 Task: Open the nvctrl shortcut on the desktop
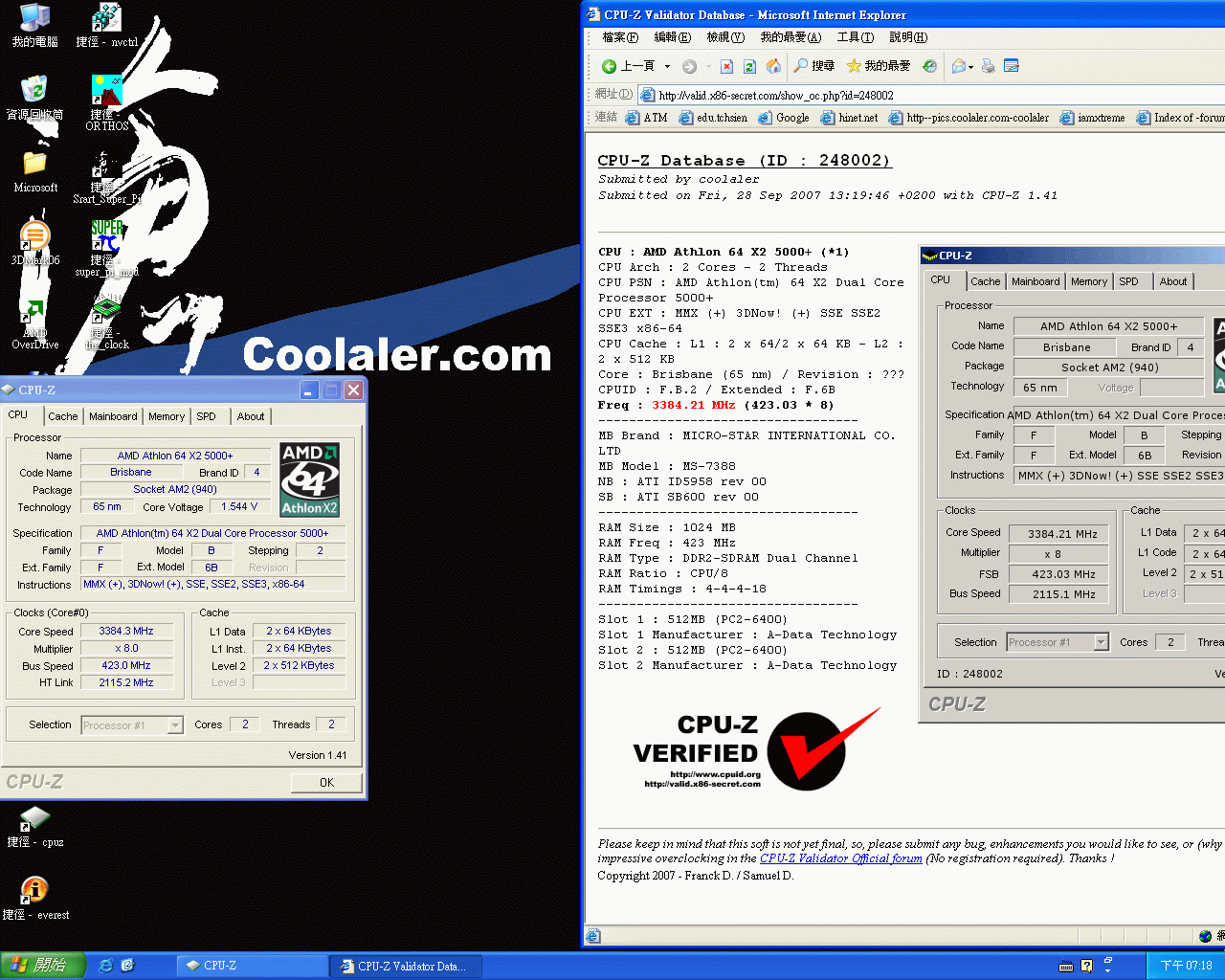(x=107, y=24)
